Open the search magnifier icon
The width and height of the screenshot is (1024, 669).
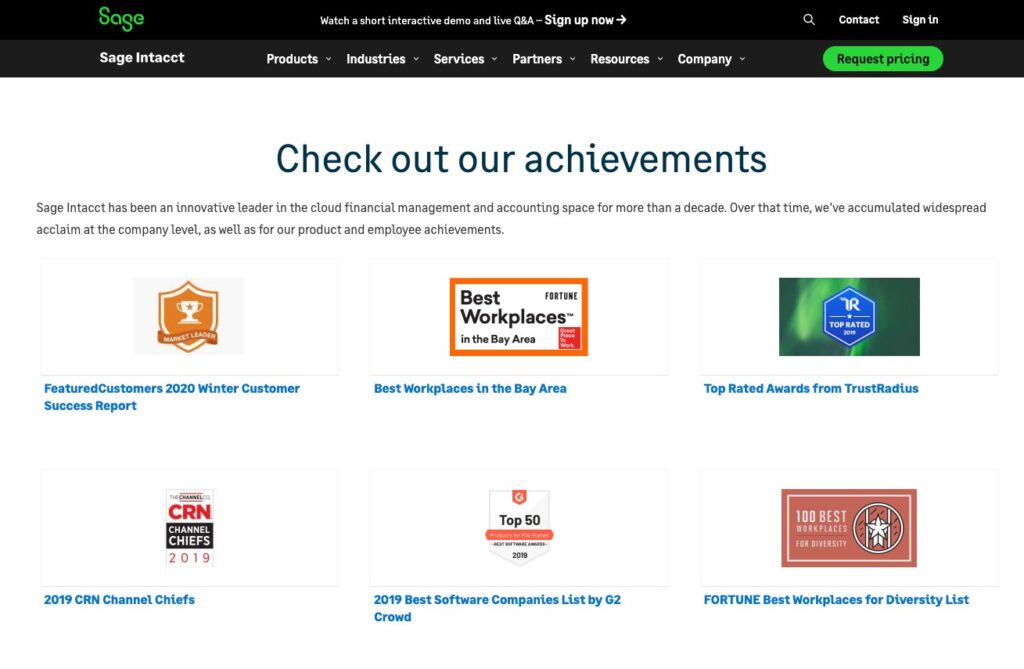click(808, 20)
